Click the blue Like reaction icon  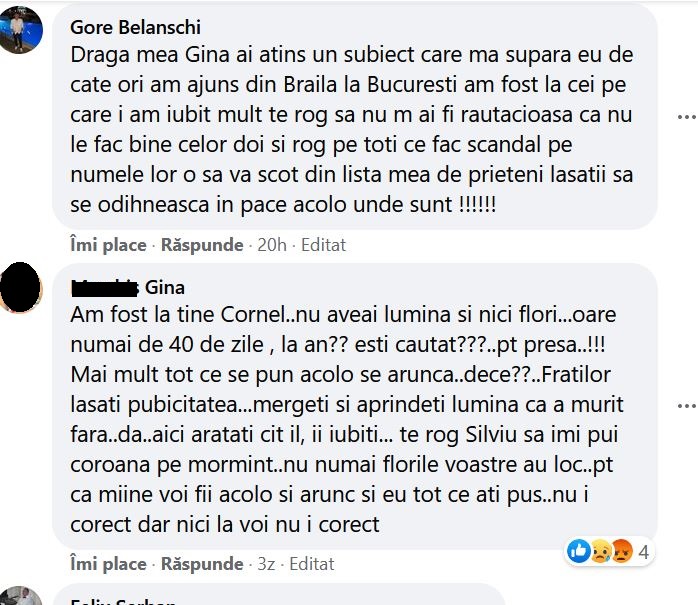click(x=578, y=550)
